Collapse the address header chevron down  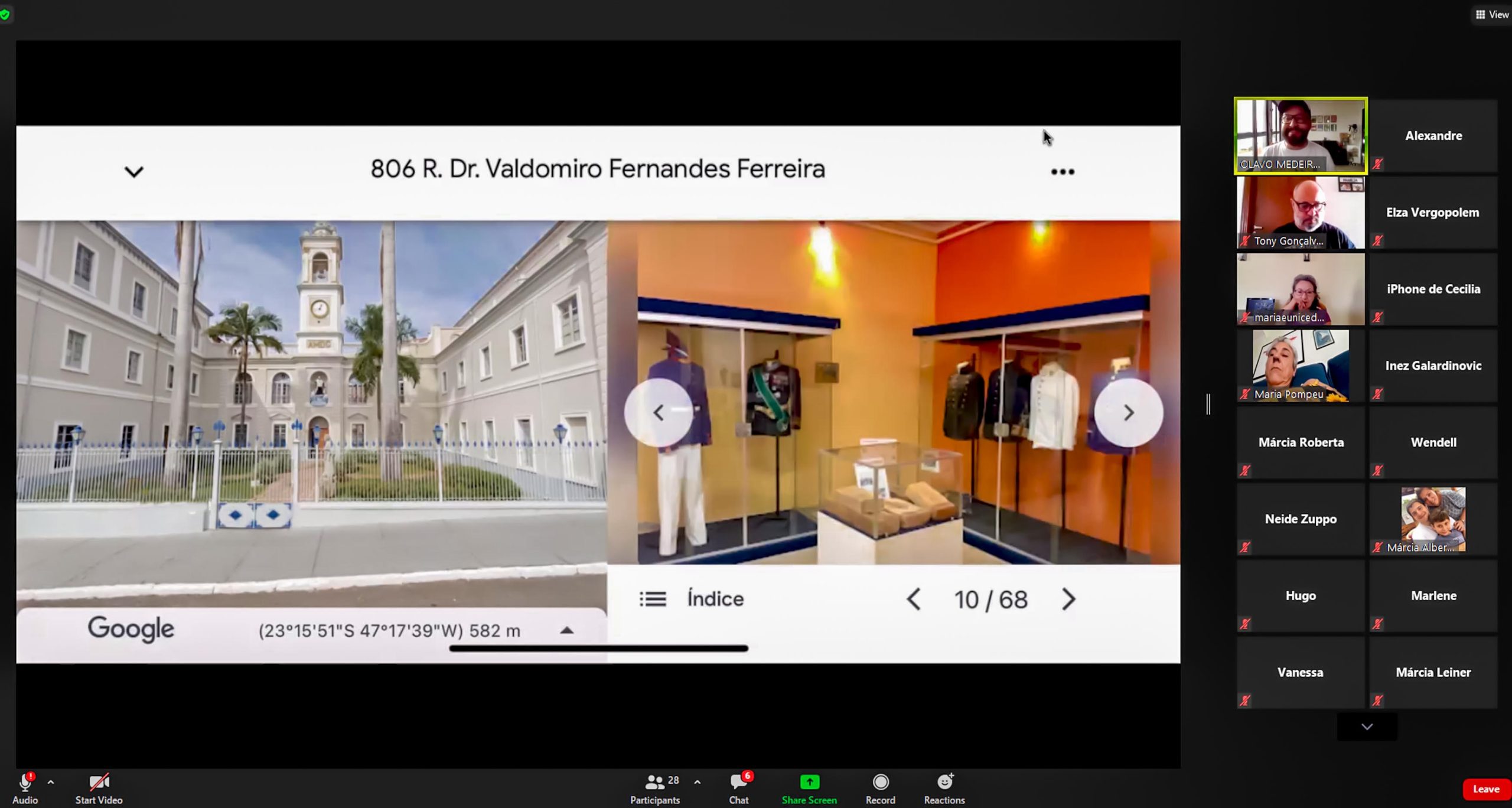coord(134,172)
